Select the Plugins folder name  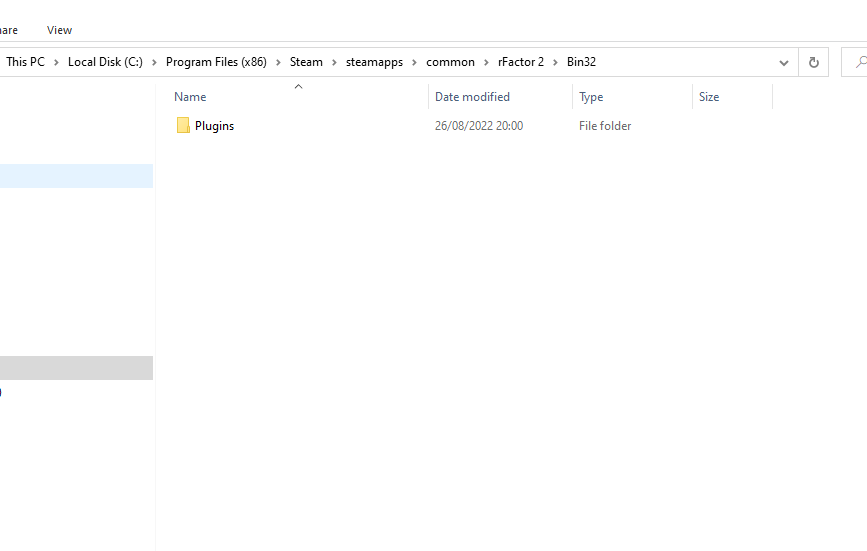pyautogui.click(x=215, y=126)
